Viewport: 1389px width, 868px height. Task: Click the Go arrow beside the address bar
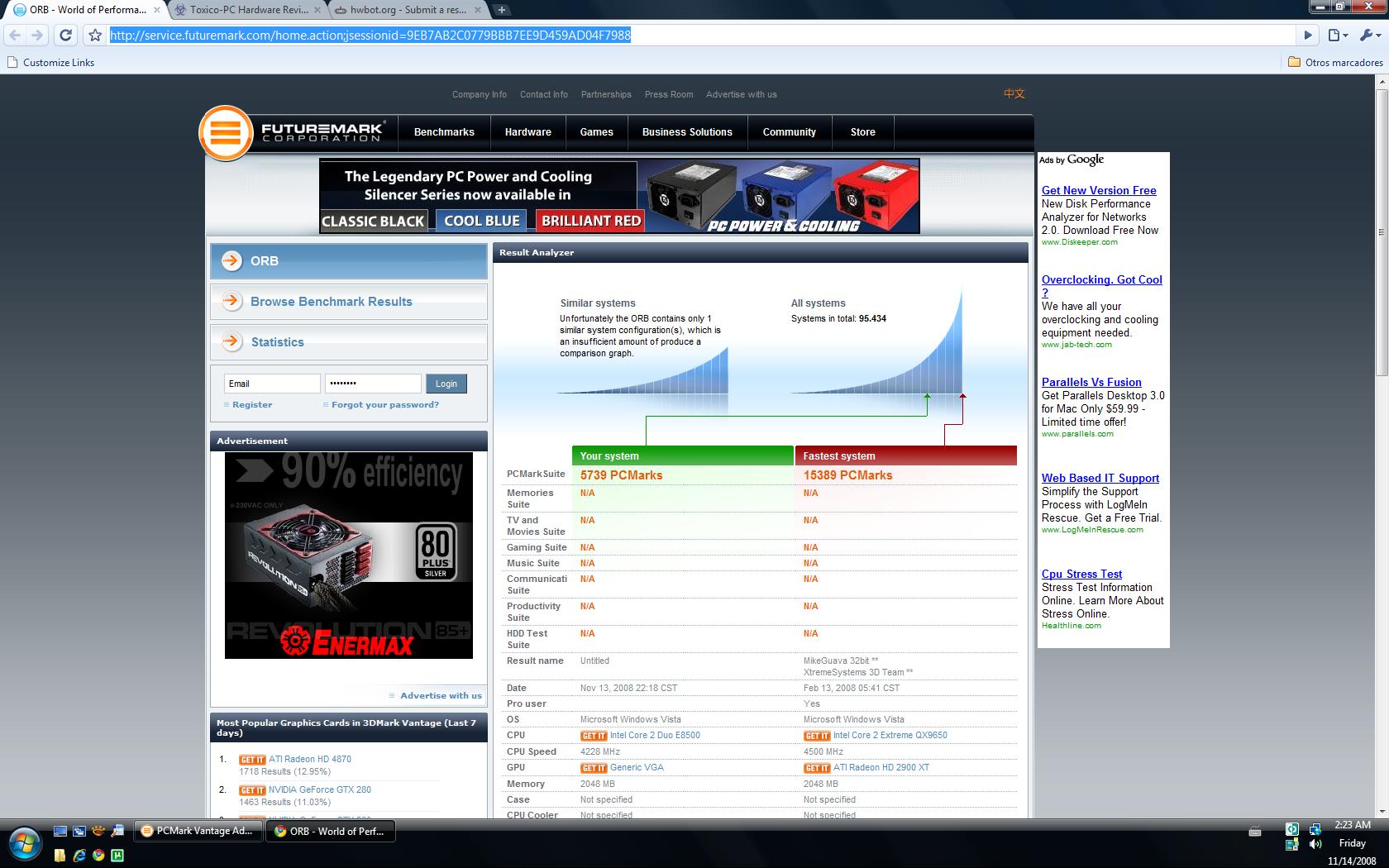click(1308, 35)
